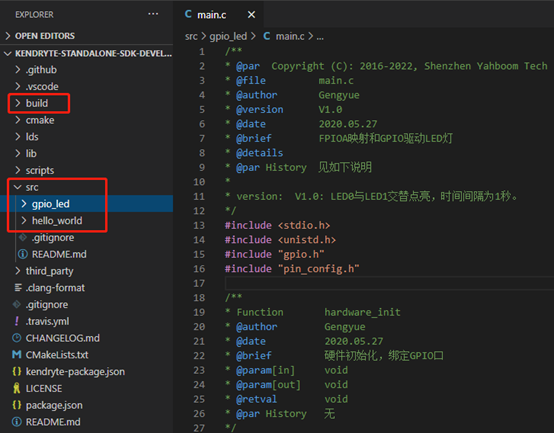Click the @version V1.0 comment line
This screenshot has width=554, height=433.
tap(284, 109)
